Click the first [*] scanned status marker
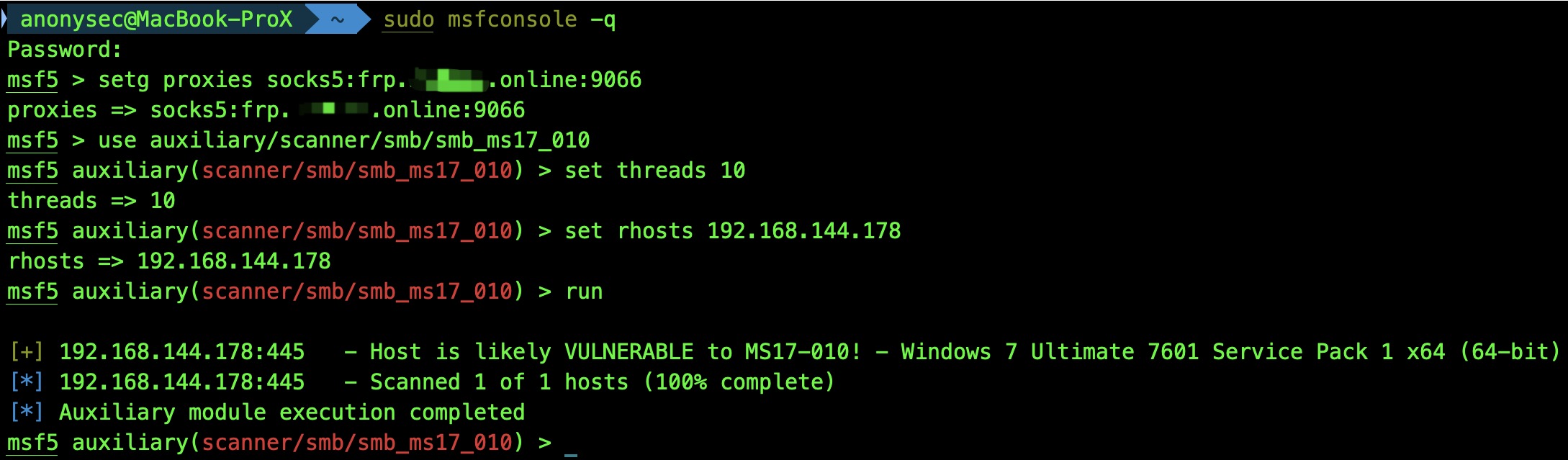This screenshot has height=460, width=1568. coord(27,382)
